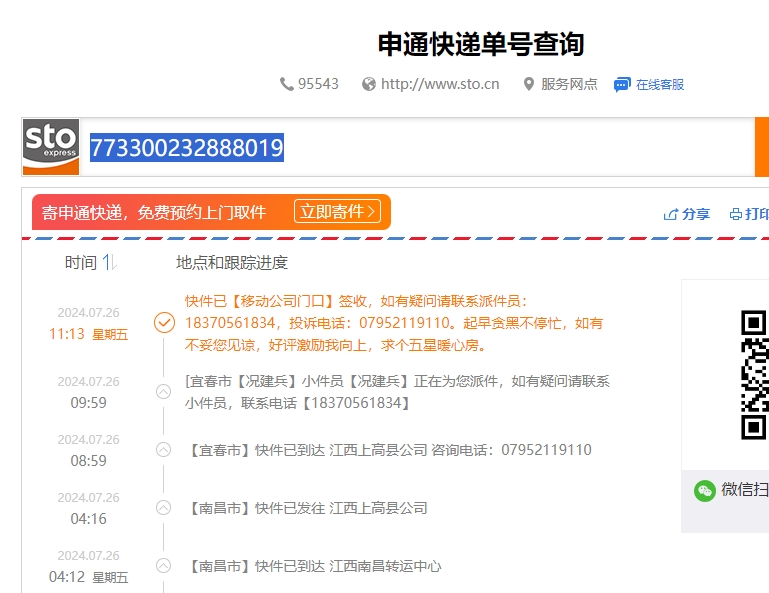
Task: Collapse the tracking entry icon at 09:59
Action: click(163, 391)
